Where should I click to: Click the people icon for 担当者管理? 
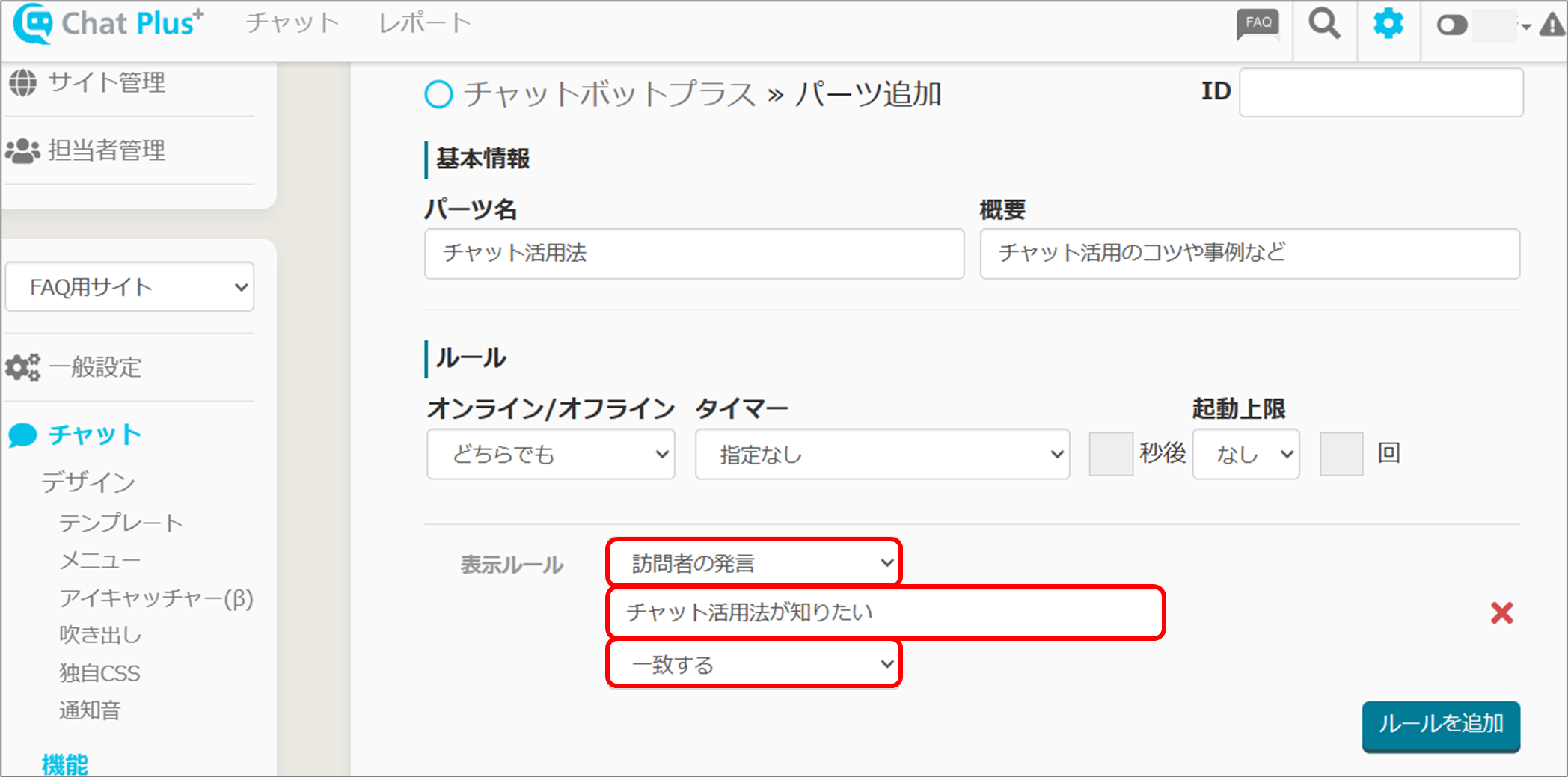coord(22,150)
